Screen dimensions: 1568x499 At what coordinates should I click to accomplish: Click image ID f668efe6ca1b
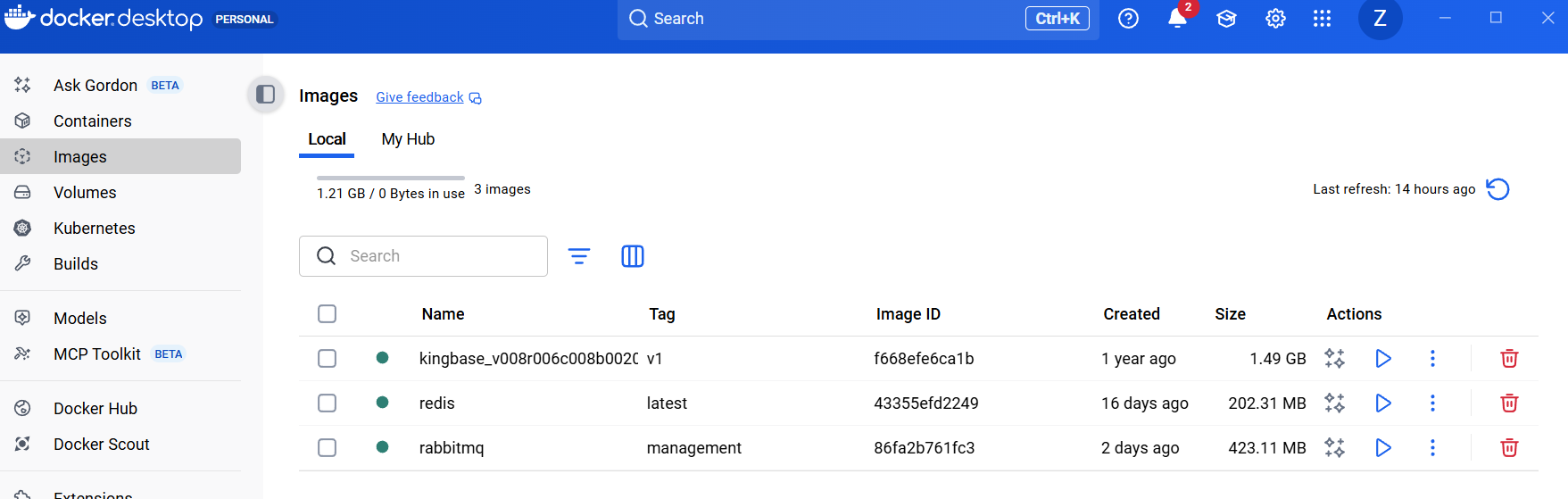(924, 359)
